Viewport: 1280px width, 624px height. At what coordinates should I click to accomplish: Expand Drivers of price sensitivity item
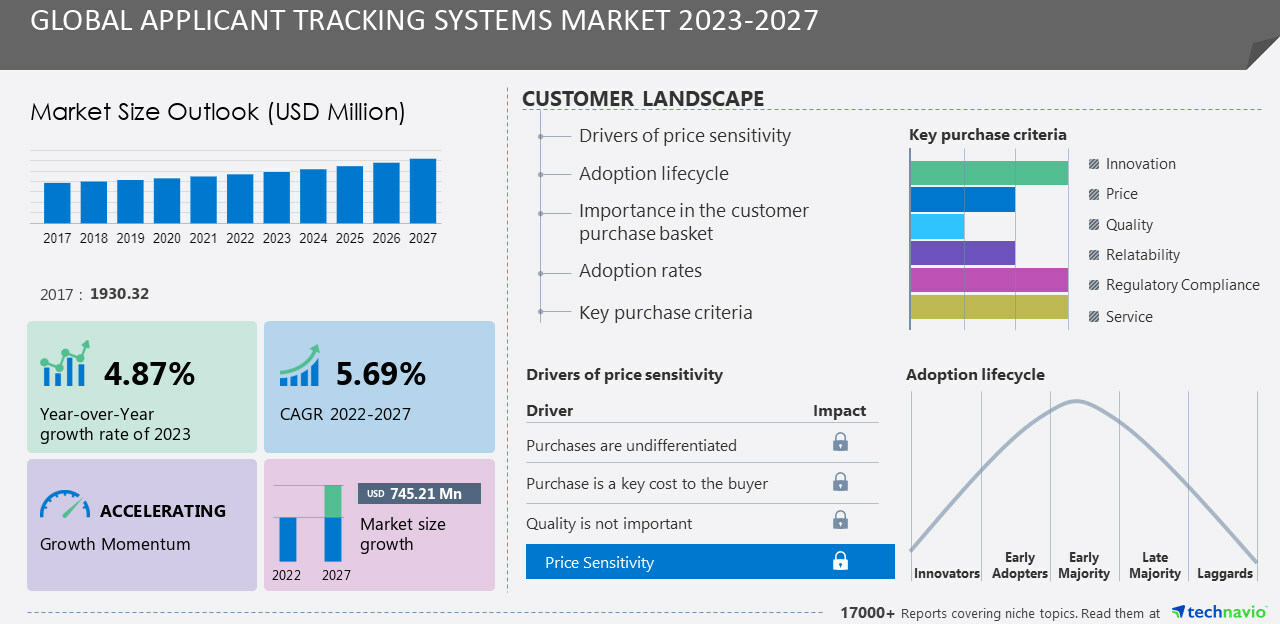click(x=684, y=136)
